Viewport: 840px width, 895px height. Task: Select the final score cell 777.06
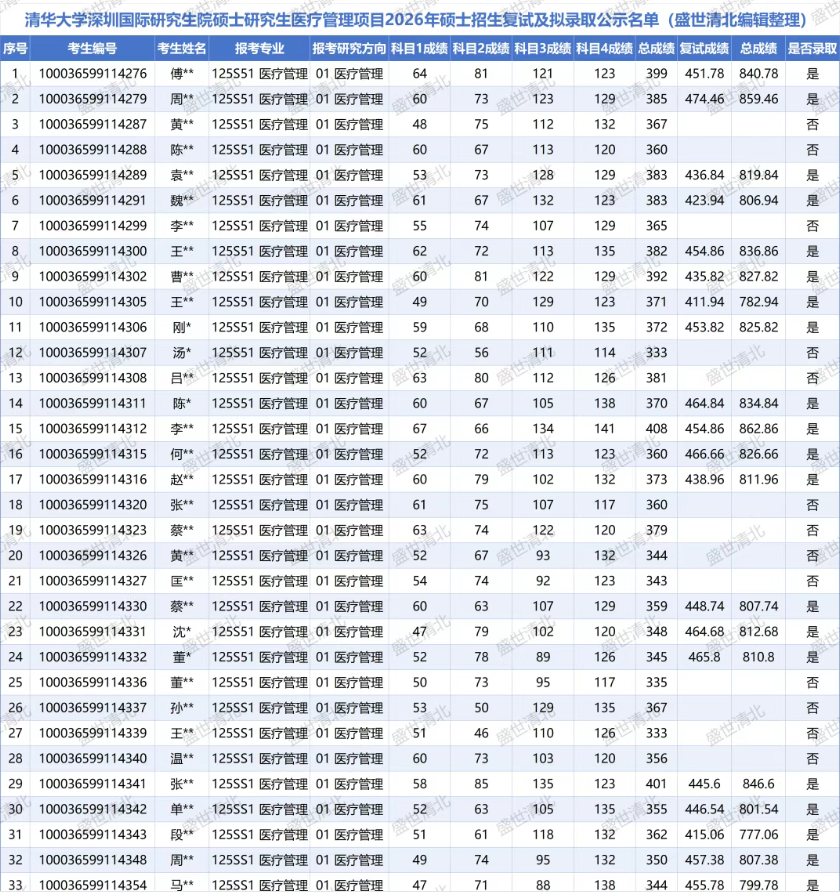(759, 834)
